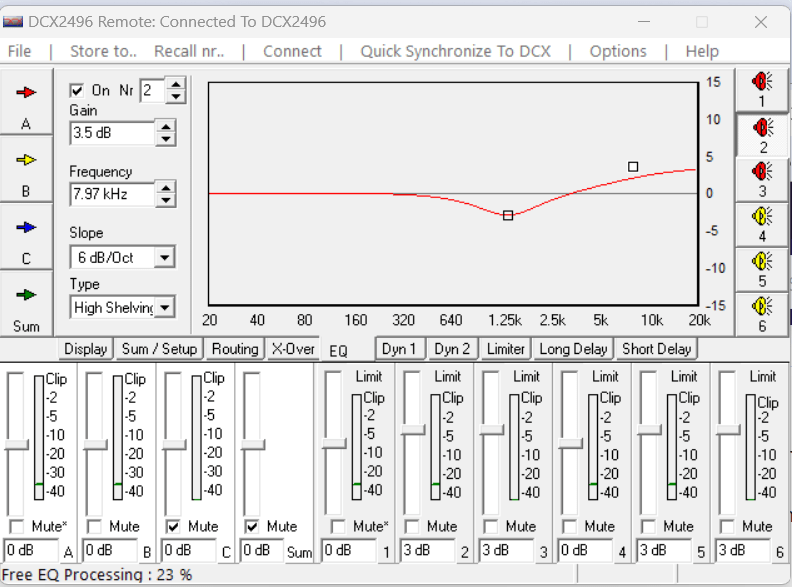Switch to Routing tab

(235, 349)
